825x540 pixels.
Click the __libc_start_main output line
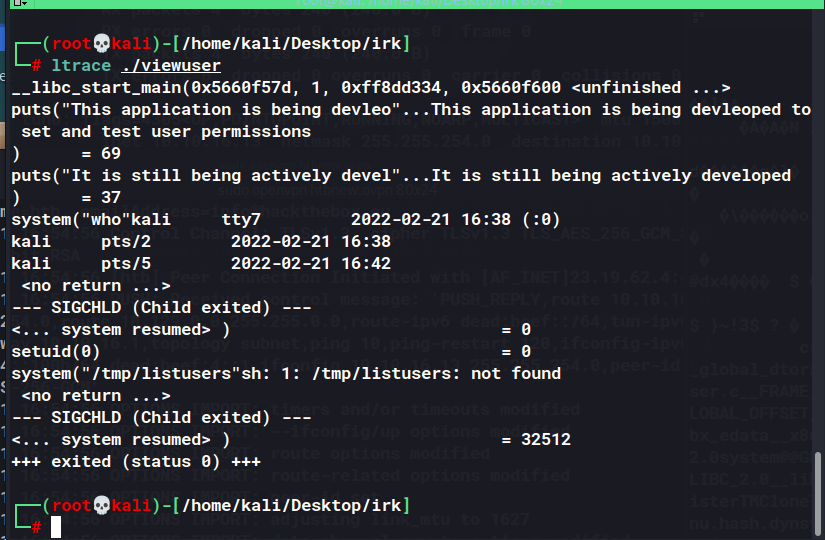[x=371, y=87]
